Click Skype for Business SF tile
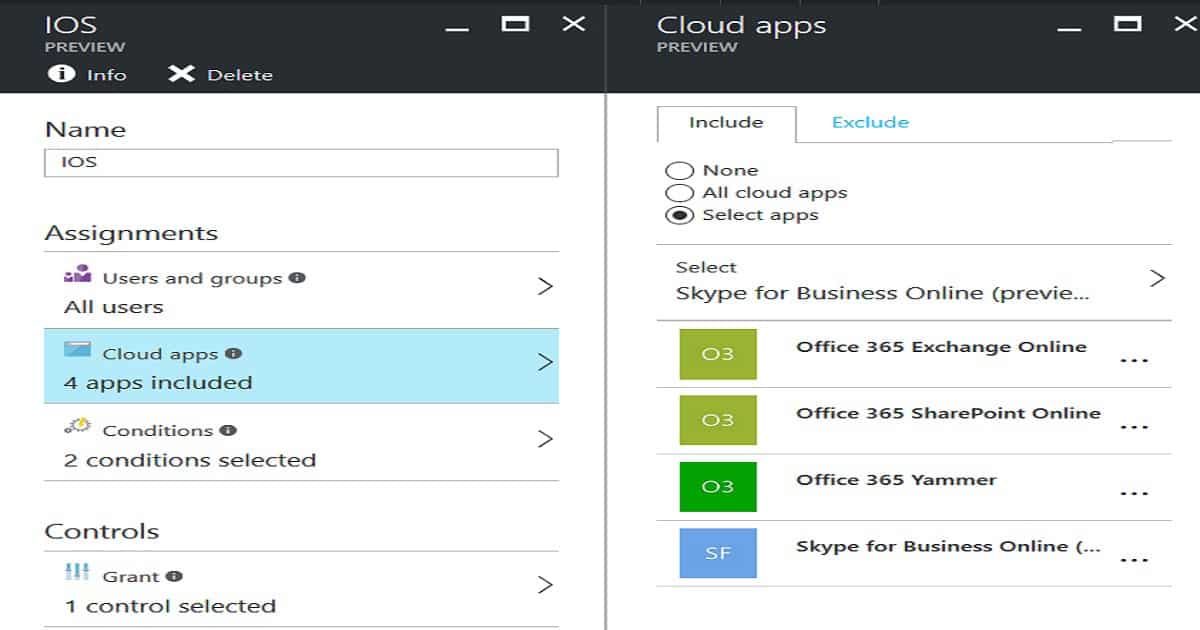 tap(718, 552)
